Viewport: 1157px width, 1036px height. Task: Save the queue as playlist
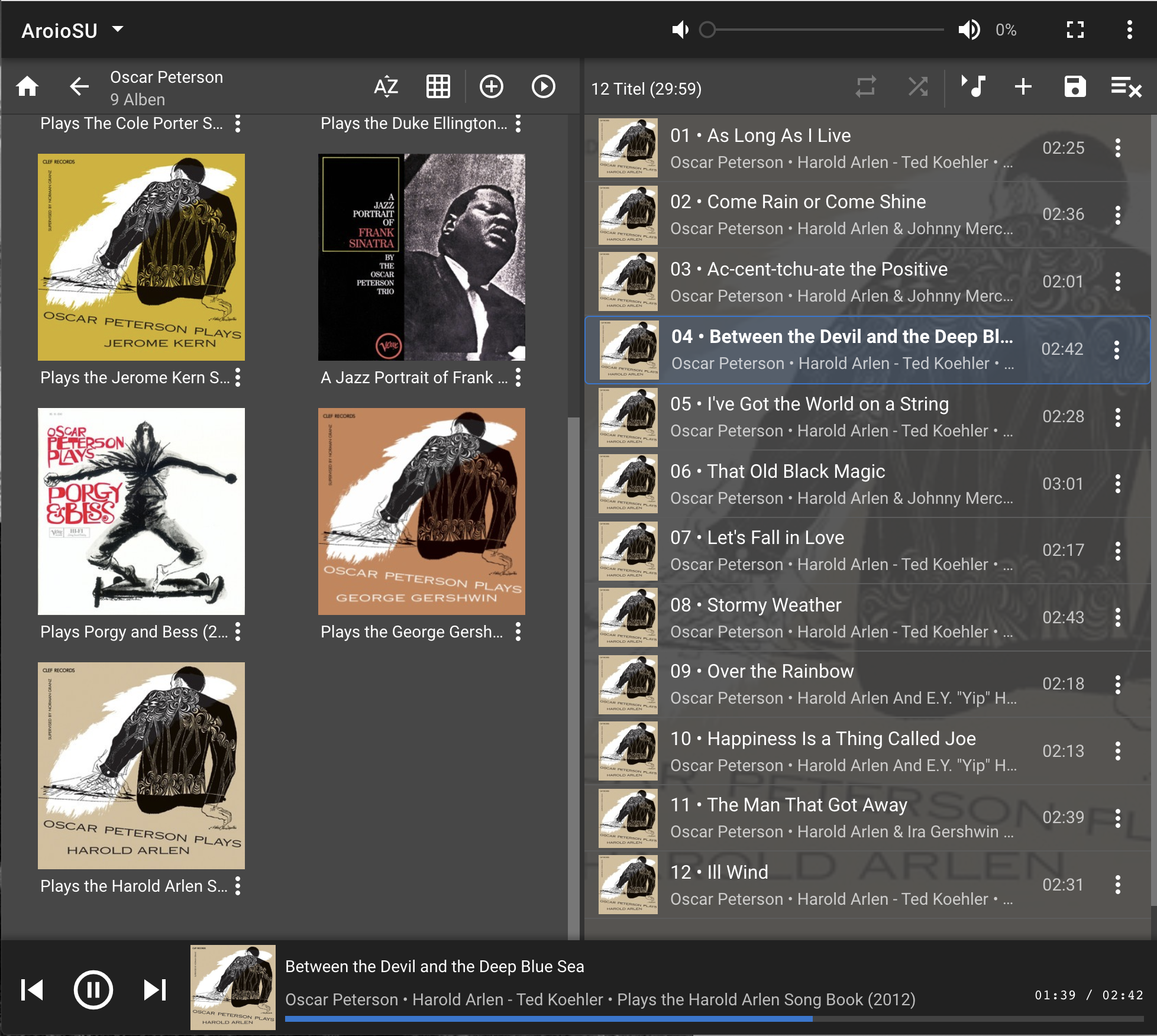click(1075, 87)
